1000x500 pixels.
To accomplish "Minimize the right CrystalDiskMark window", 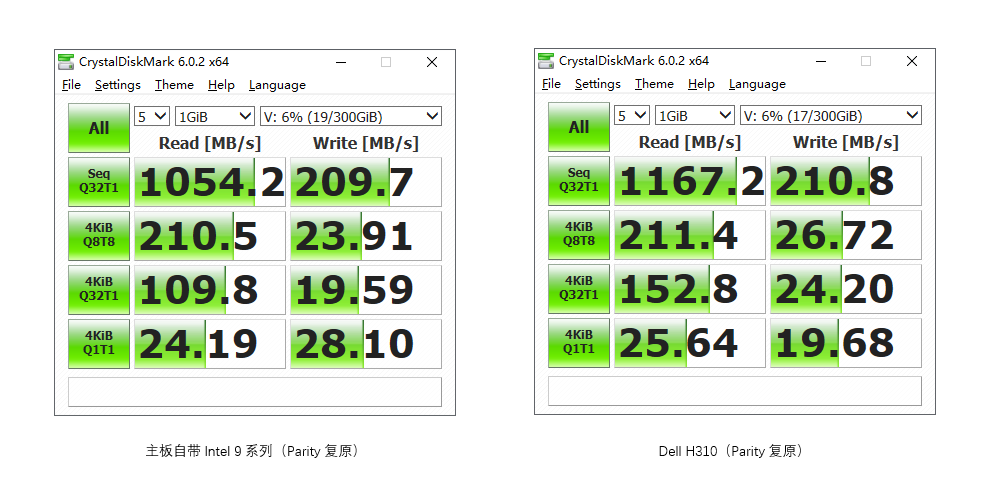I will 821,61.
